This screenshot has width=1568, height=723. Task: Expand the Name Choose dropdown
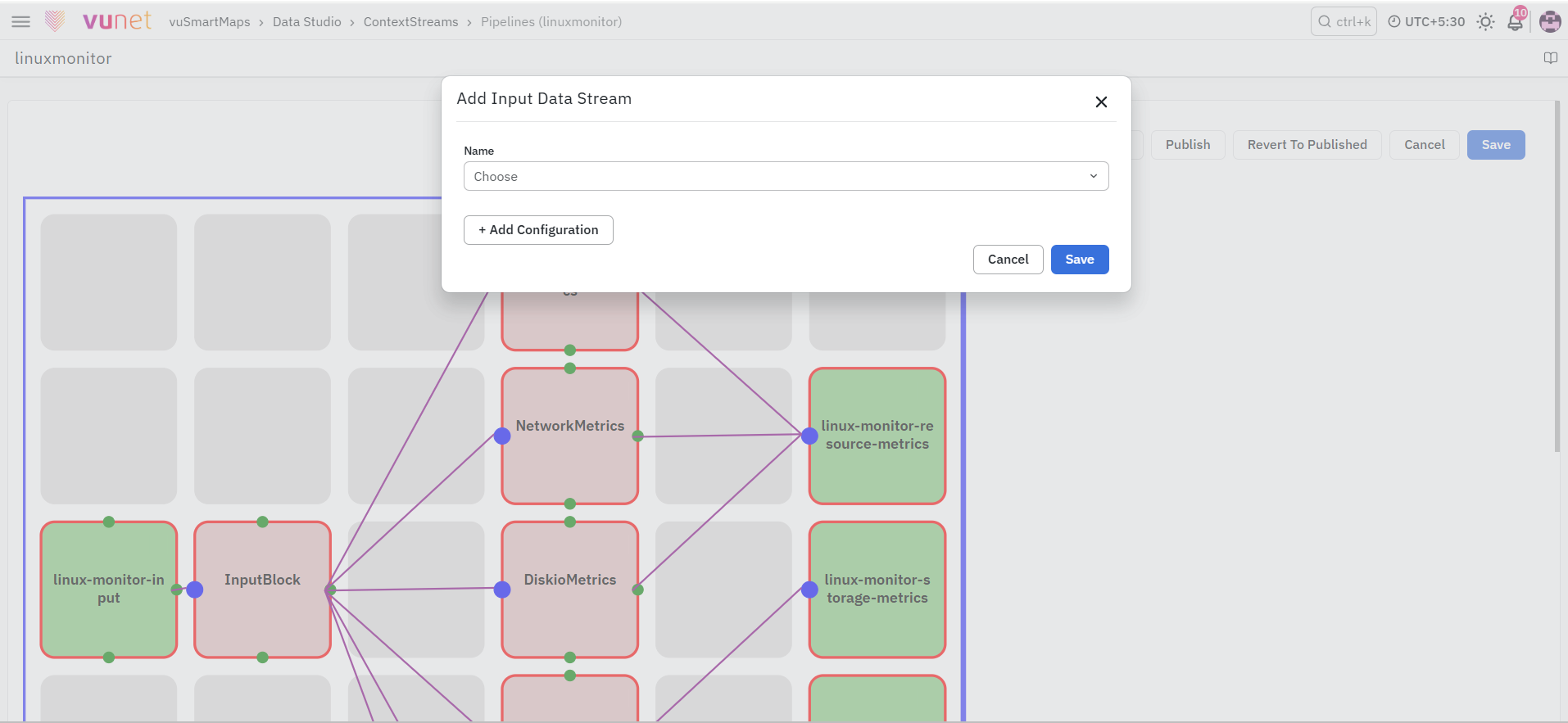click(786, 176)
